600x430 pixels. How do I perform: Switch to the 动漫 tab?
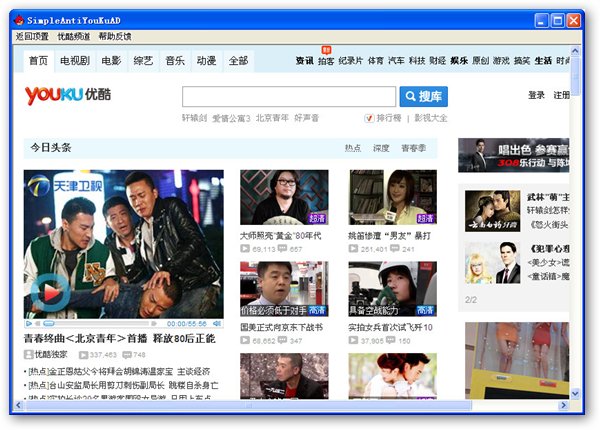207,60
